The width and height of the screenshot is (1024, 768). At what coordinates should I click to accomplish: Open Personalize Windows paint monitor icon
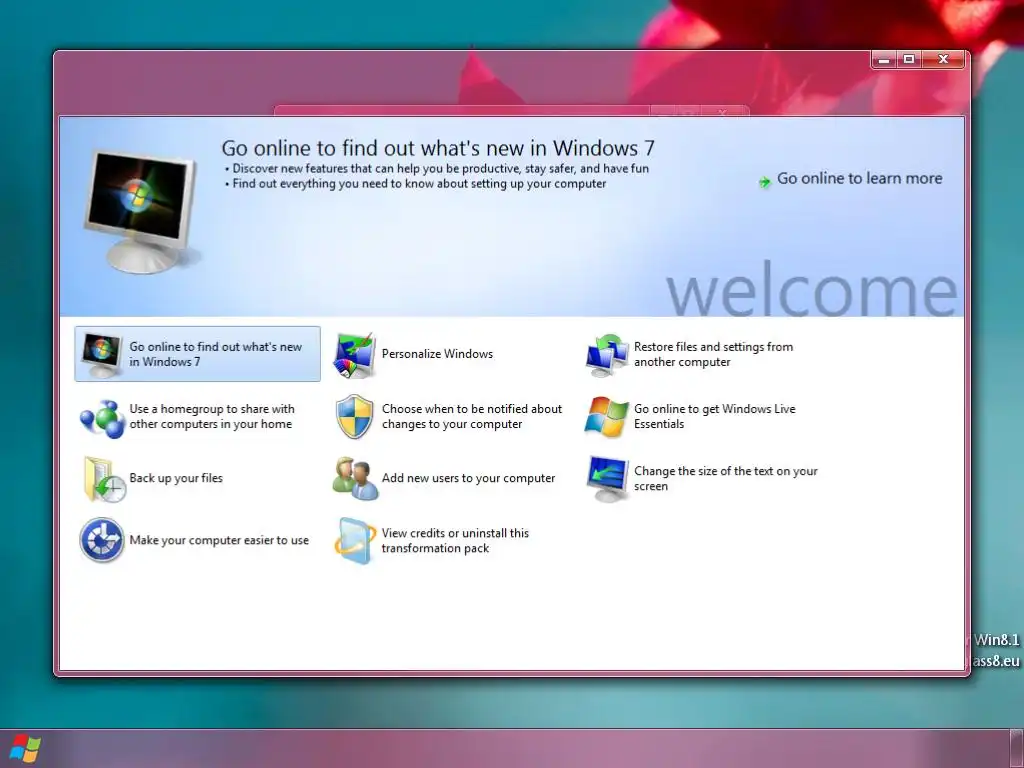[354, 355]
